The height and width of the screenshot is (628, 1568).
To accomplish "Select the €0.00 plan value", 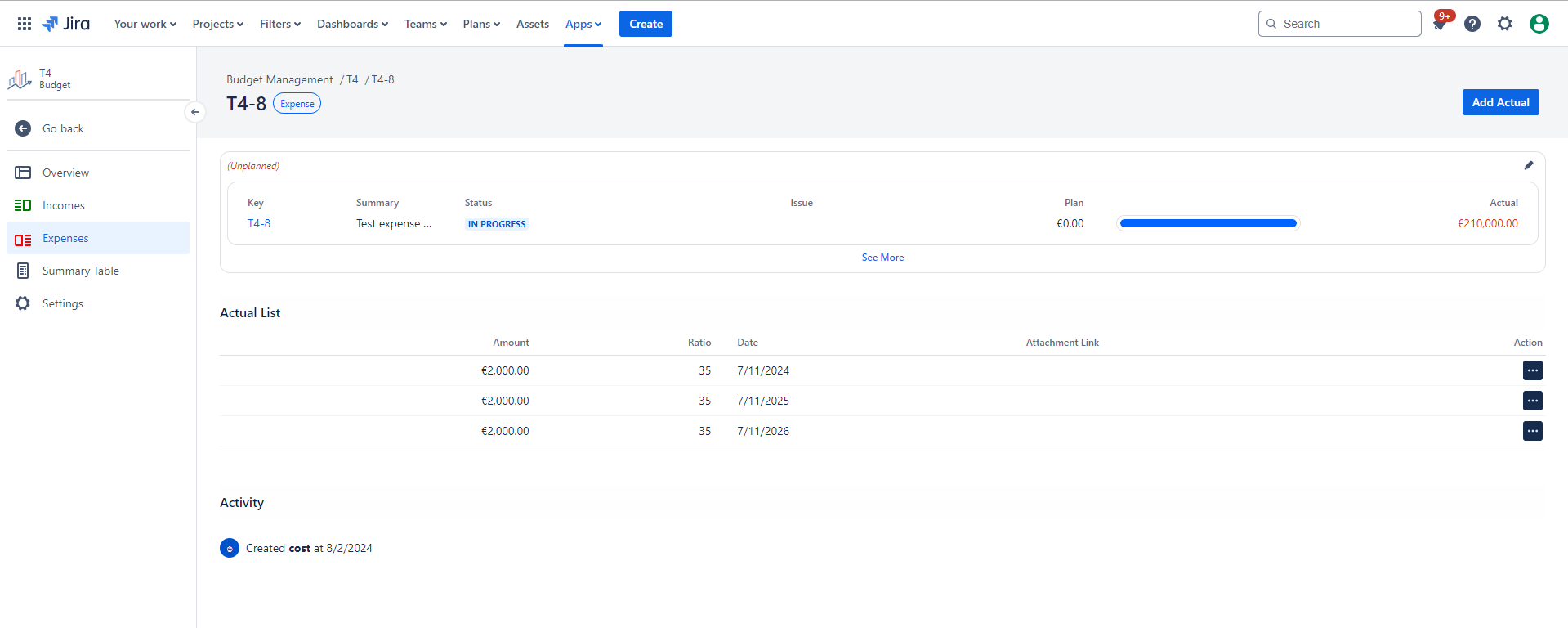I will (x=1070, y=223).
